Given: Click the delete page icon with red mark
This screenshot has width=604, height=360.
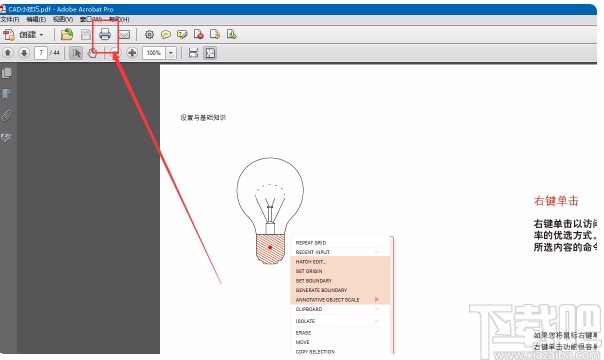Looking at the screenshot, I should (198, 35).
